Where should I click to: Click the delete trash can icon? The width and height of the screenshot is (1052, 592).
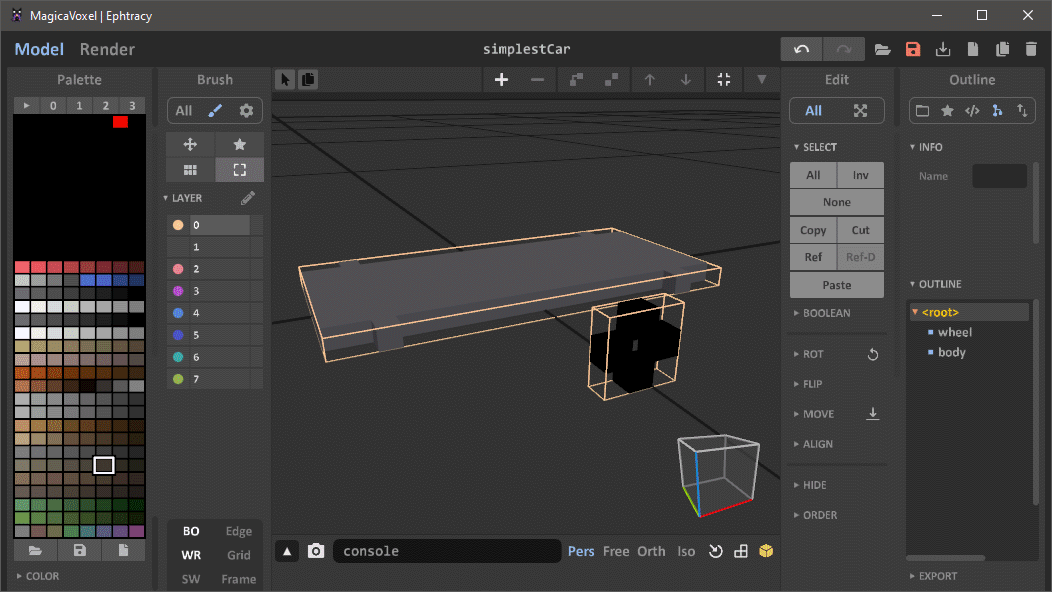(x=1031, y=49)
